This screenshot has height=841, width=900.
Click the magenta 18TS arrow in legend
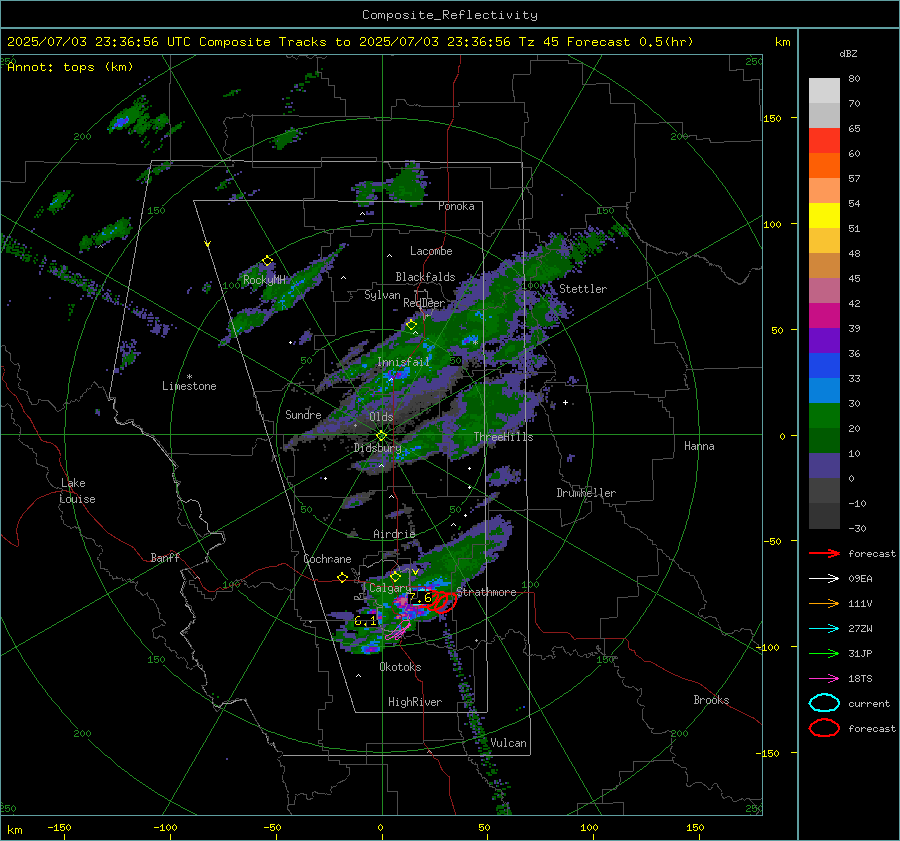[x=824, y=679]
